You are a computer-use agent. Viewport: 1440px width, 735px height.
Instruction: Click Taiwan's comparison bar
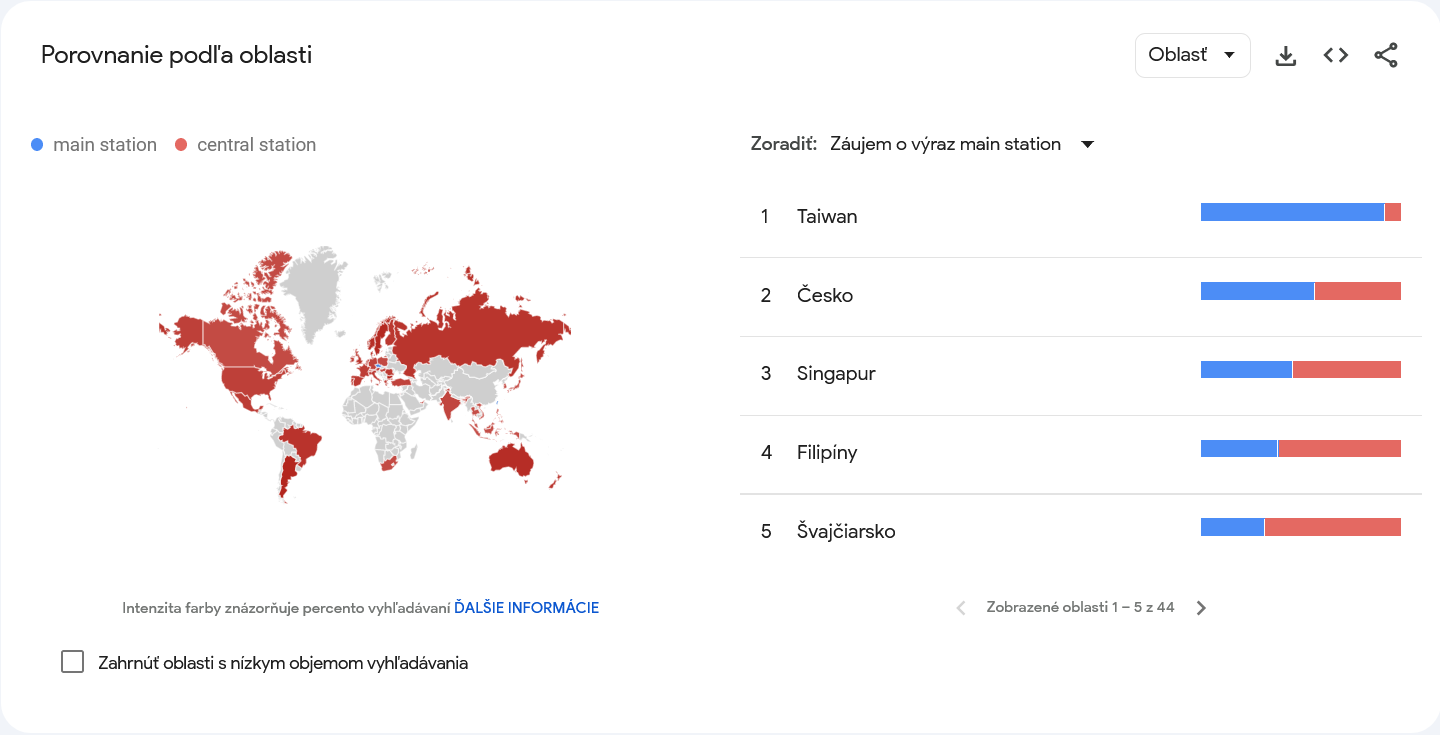tap(1300, 212)
